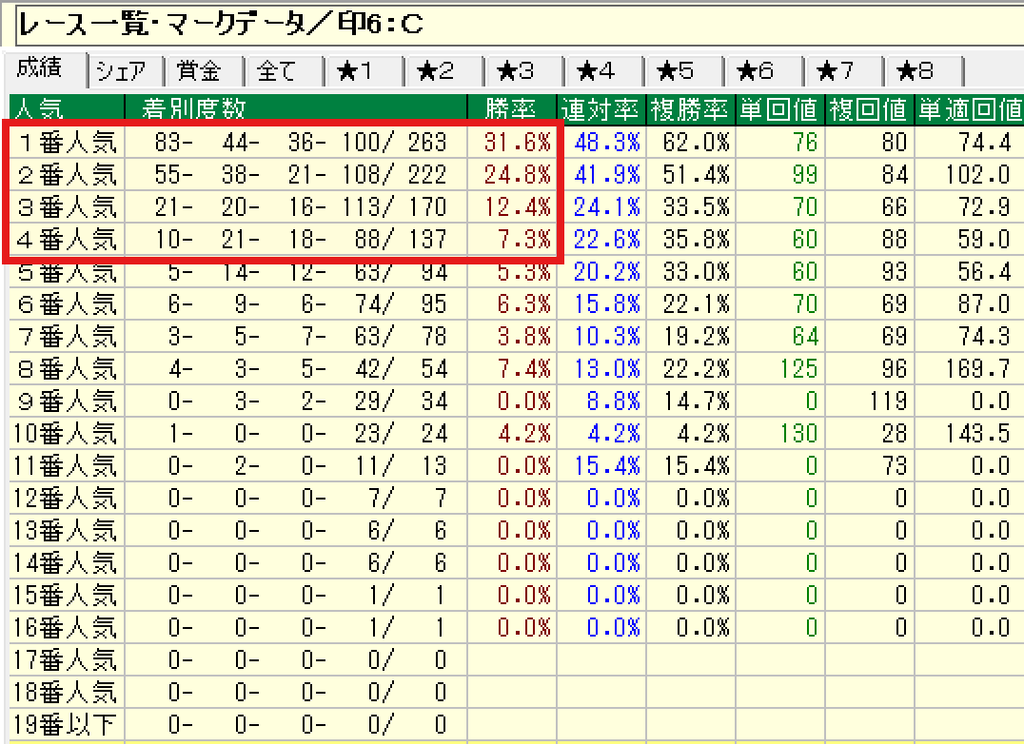Select the 18番人気 row label
The height and width of the screenshot is (744, 1024).
(67, 692)
